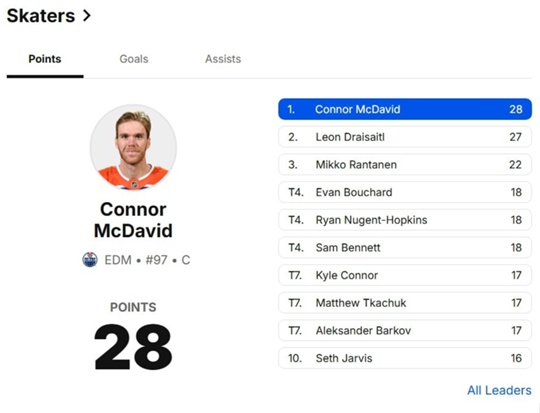The image size is (540, 413).
Task: Select Sam Bennett's leaderboard row
Action: coord(405,247)
